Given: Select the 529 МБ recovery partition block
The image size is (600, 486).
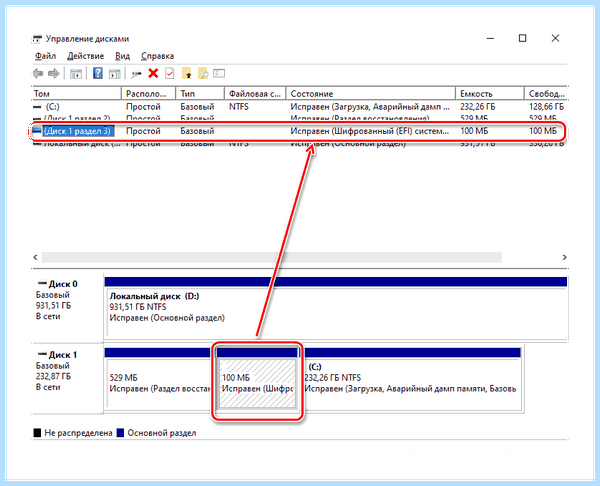Looking at the screenshot, I should (158, 379).
